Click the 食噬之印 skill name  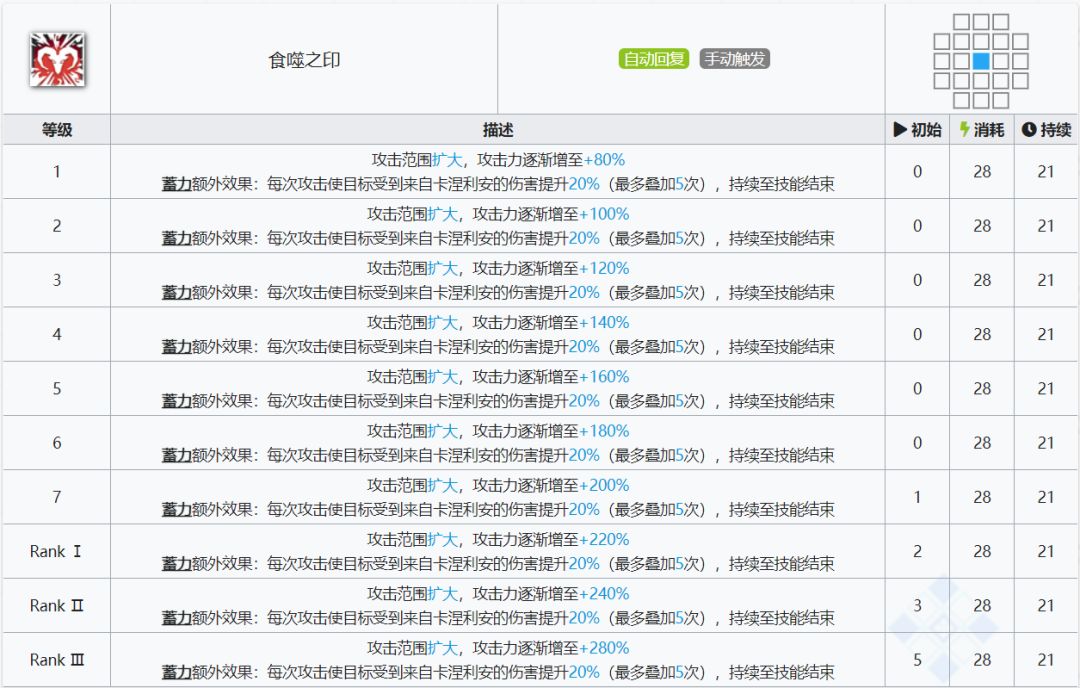pyautogui.click(x=304, y=60)
